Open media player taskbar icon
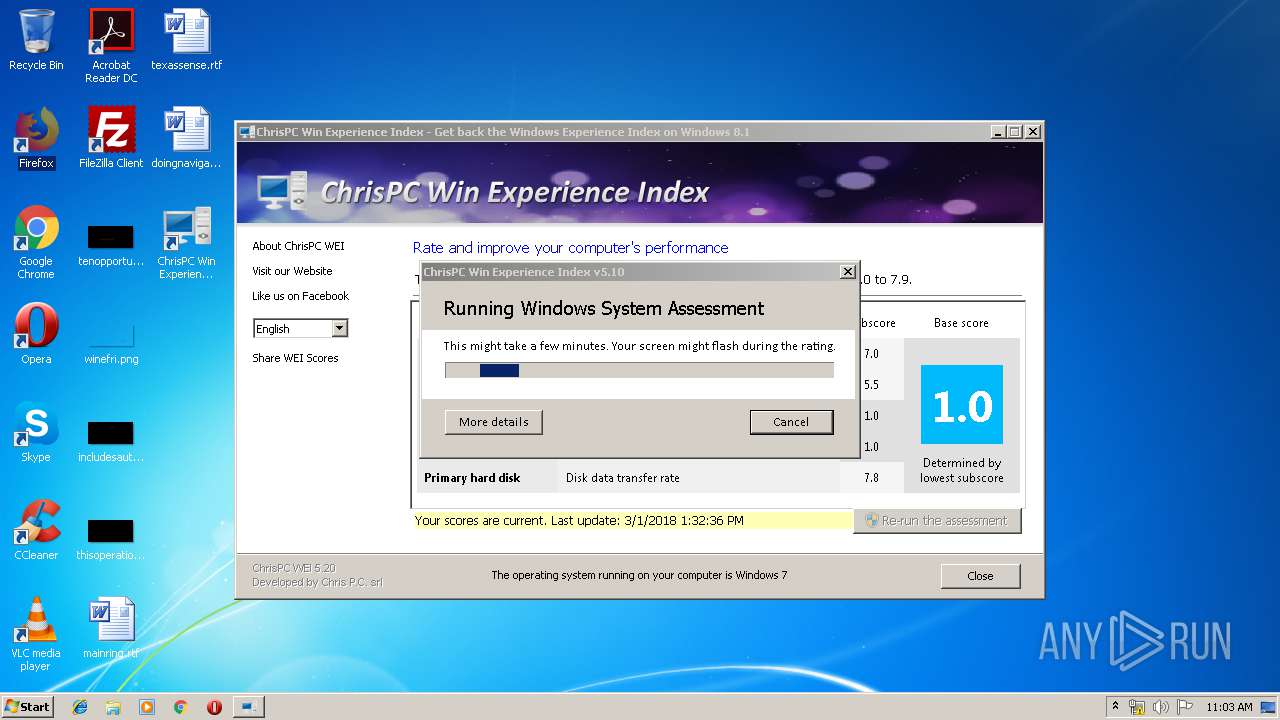Viewport: 1280px width, 720px height. [x=147, y=707]
